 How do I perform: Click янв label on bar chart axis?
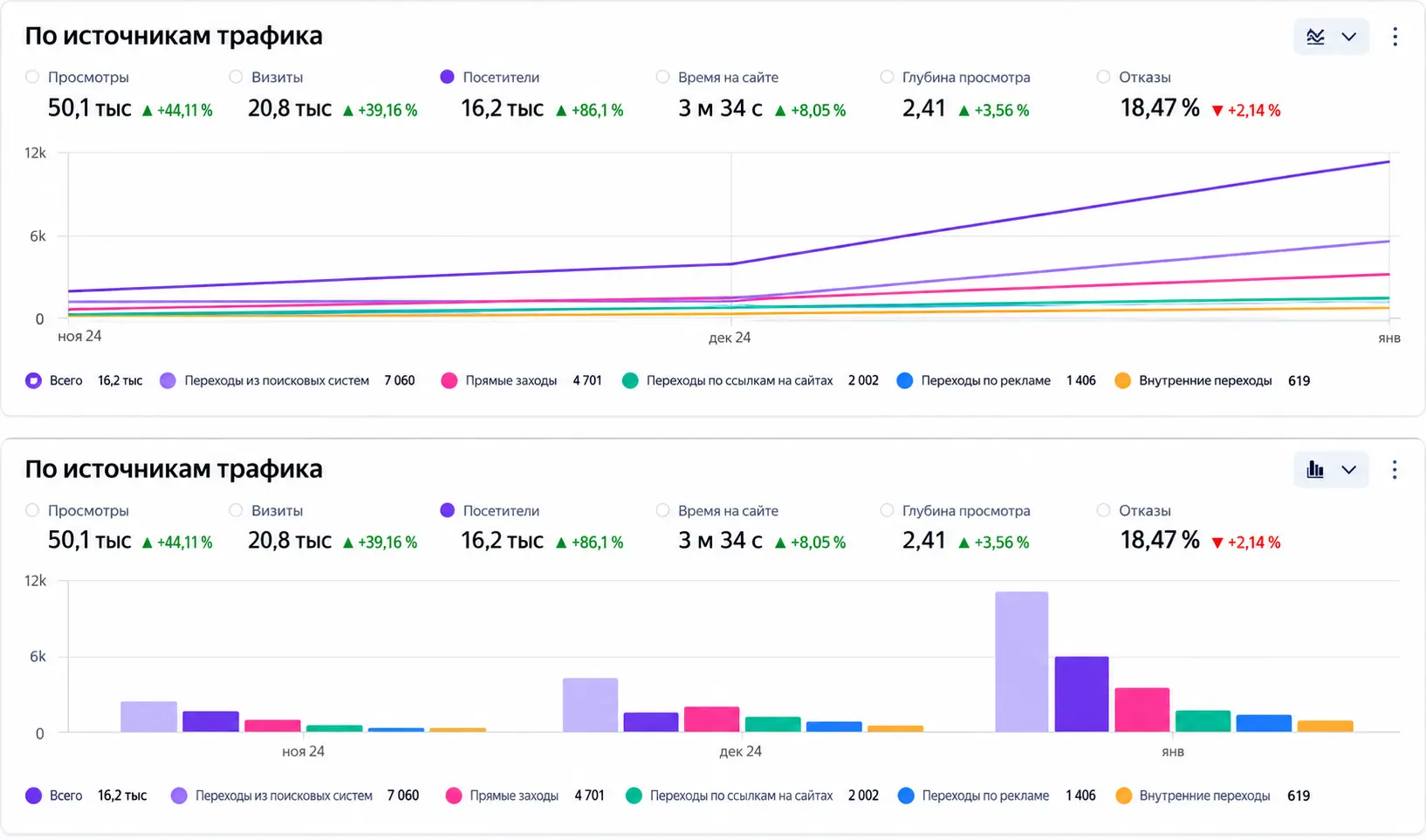tap(1173, 752)
